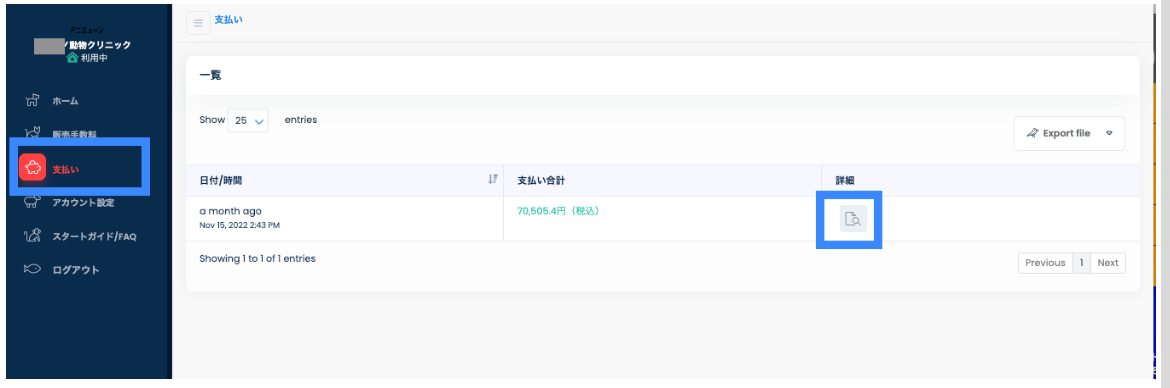
Task: Select page 1 in pagination
Action: point(1081,263)
